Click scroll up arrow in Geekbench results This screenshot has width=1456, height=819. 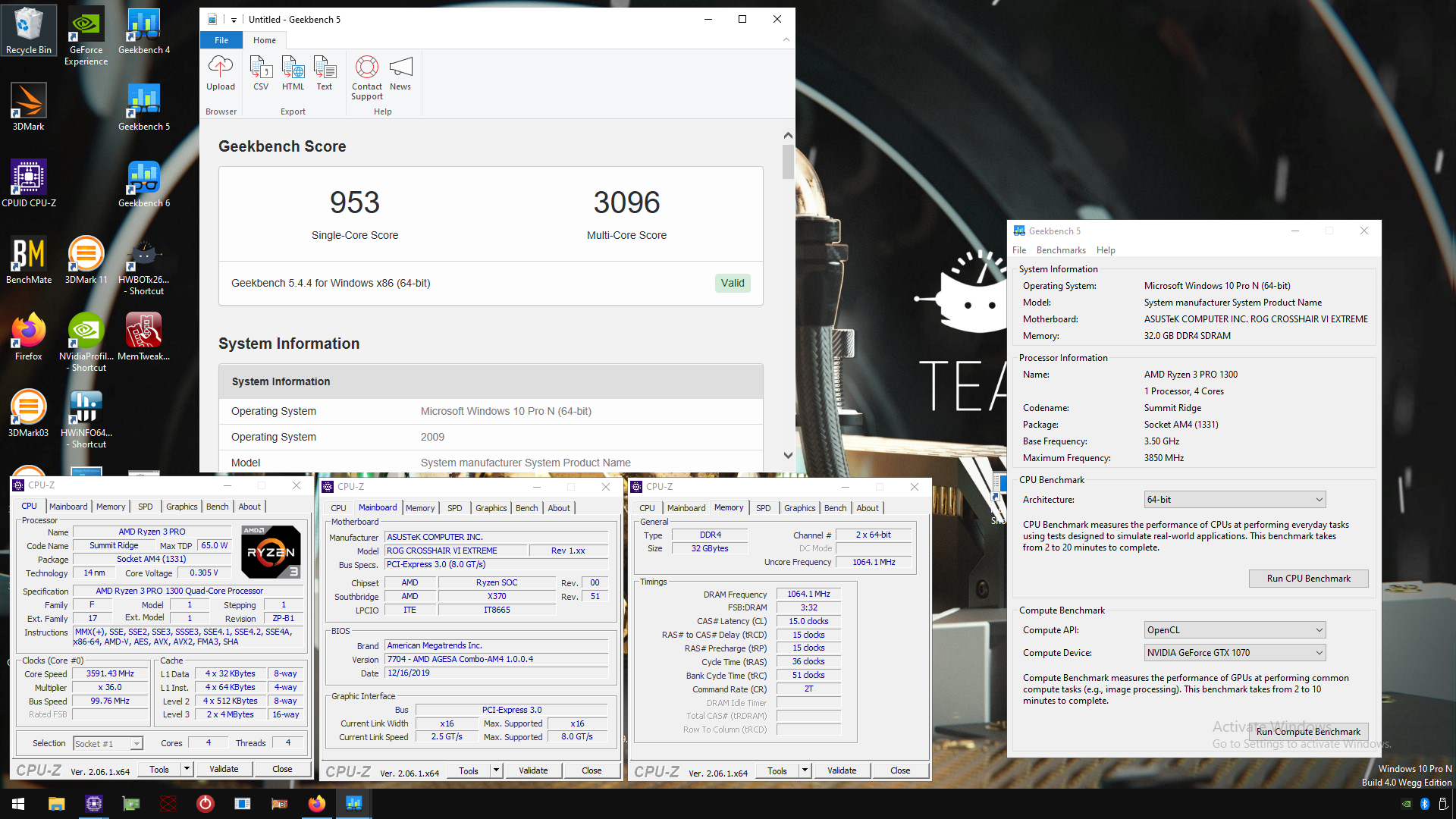point(788,136)
